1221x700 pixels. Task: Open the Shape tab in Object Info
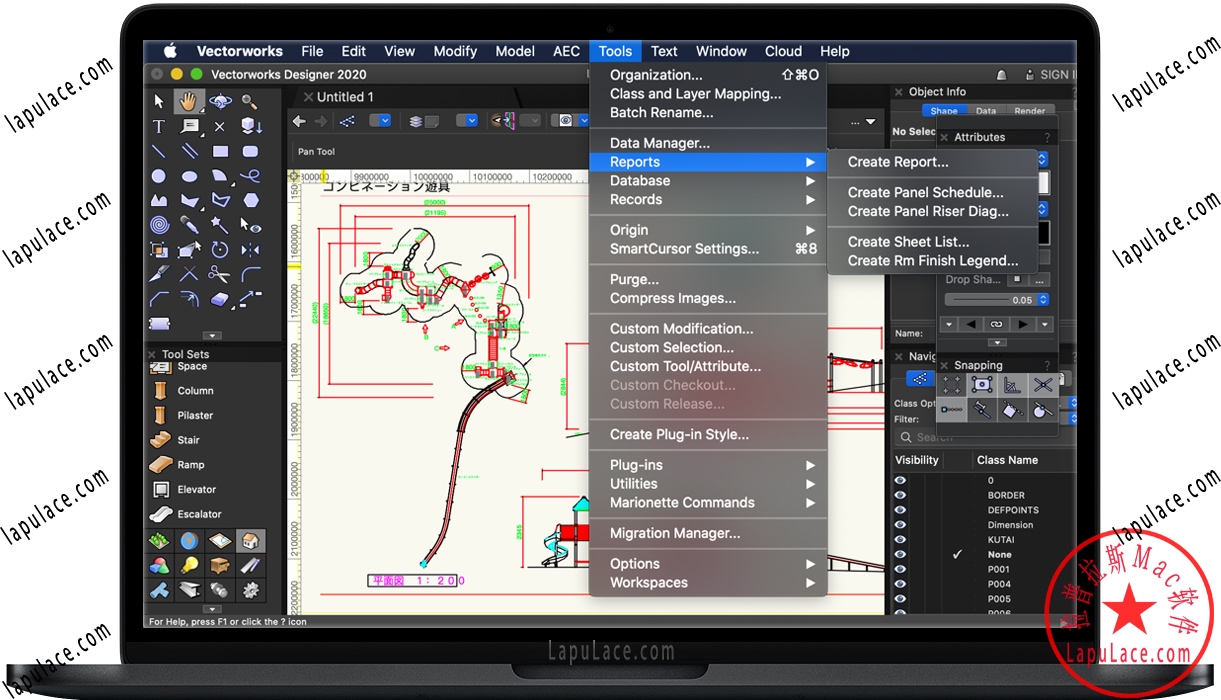[x=944, y=111]
